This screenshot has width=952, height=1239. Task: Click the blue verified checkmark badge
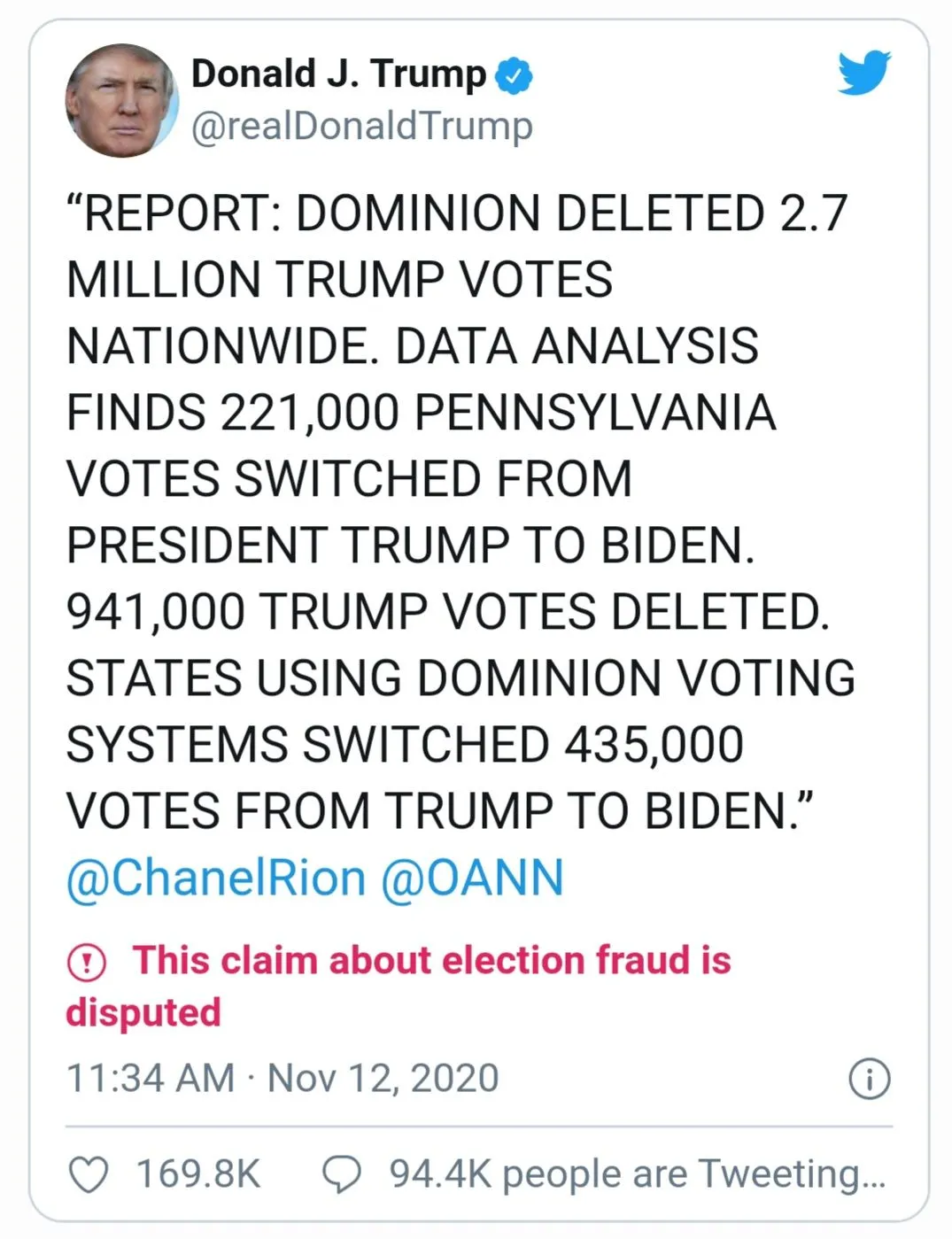coord(514,75)
